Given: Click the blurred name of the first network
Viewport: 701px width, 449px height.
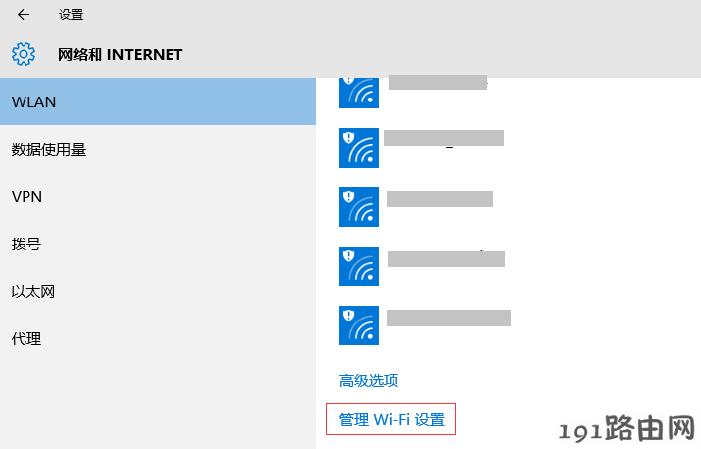Looking at the screenshot, I should pos(438,83).
